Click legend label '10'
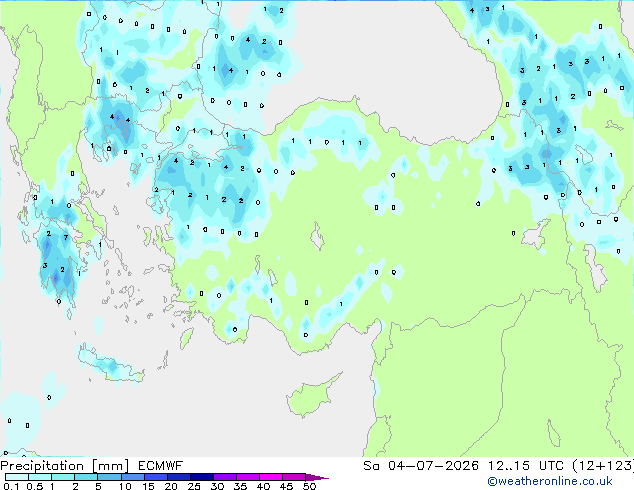Image resolution: width=634 pixels, height=490 pixels. coord(125,486)
